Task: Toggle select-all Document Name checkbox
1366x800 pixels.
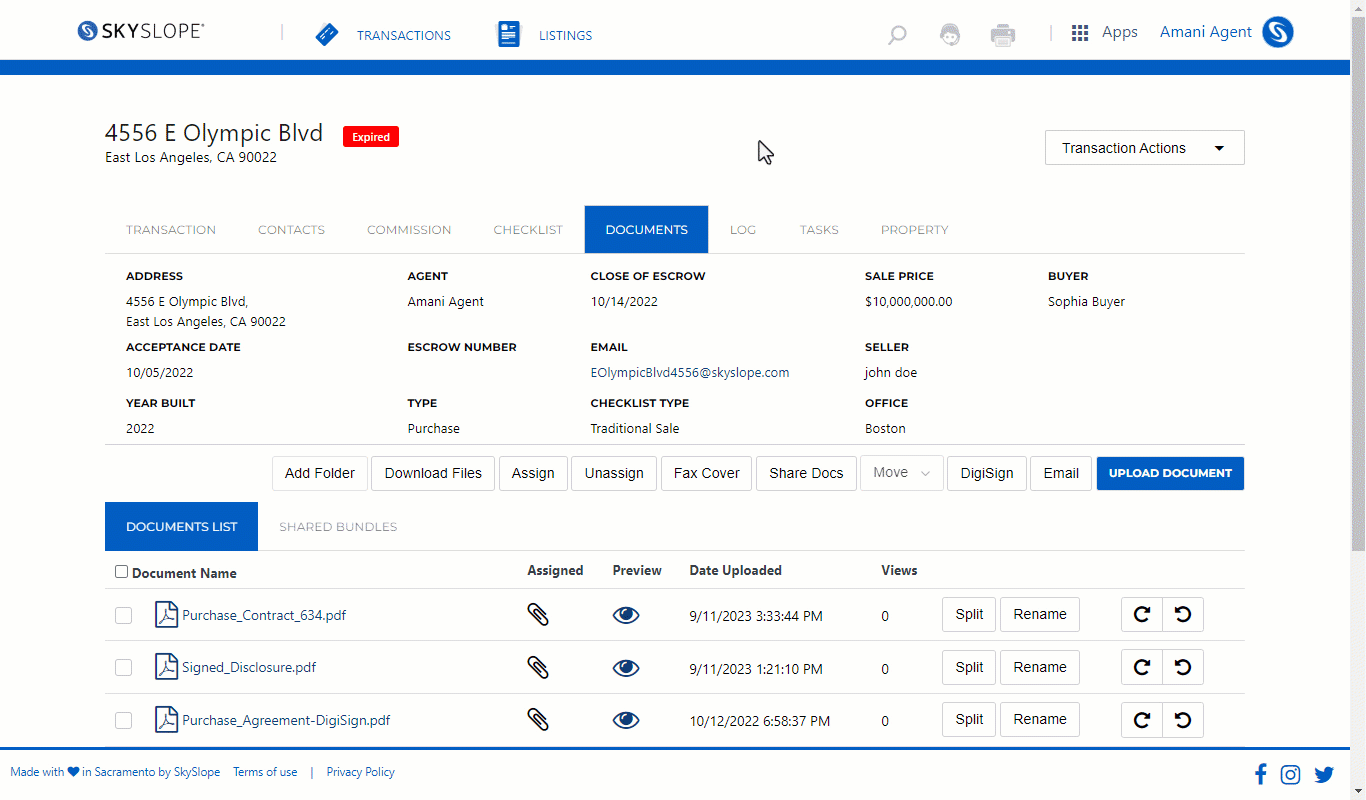Action: [121, 572]
